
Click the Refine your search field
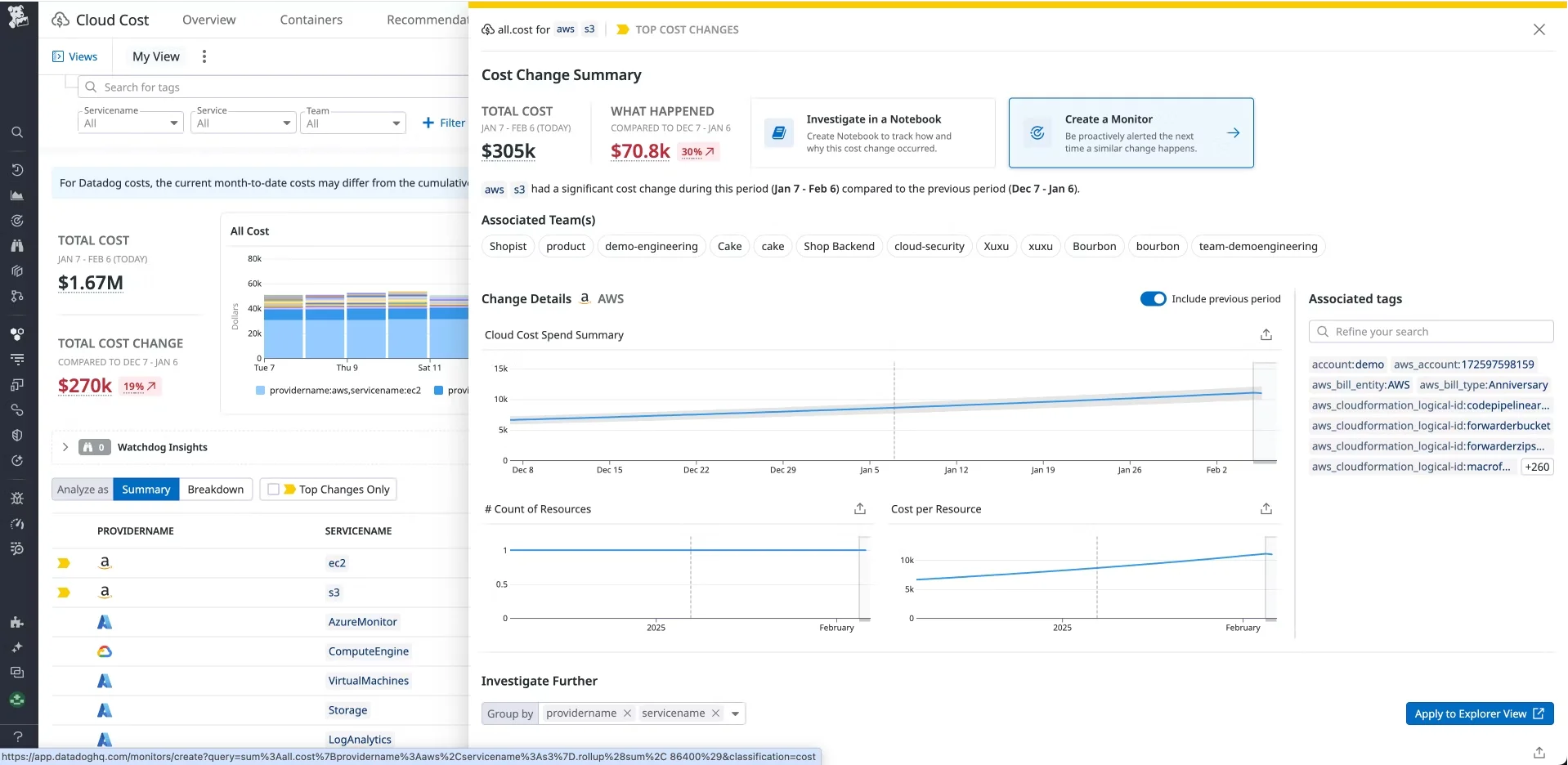point(1431,332)
